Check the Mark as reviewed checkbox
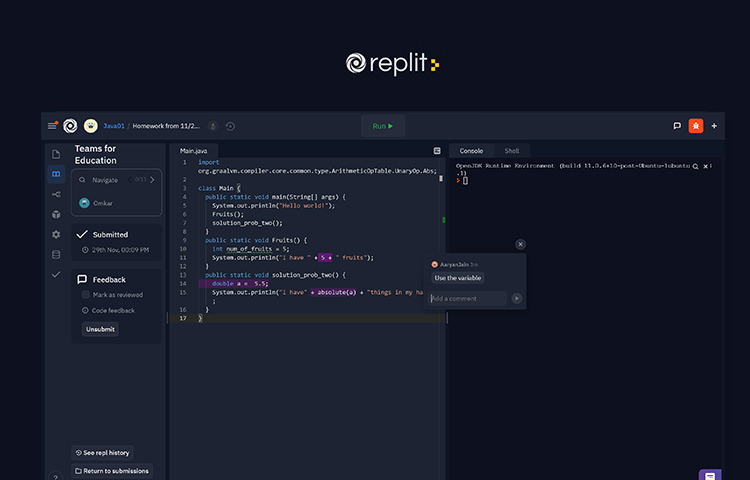 point(84,295)
